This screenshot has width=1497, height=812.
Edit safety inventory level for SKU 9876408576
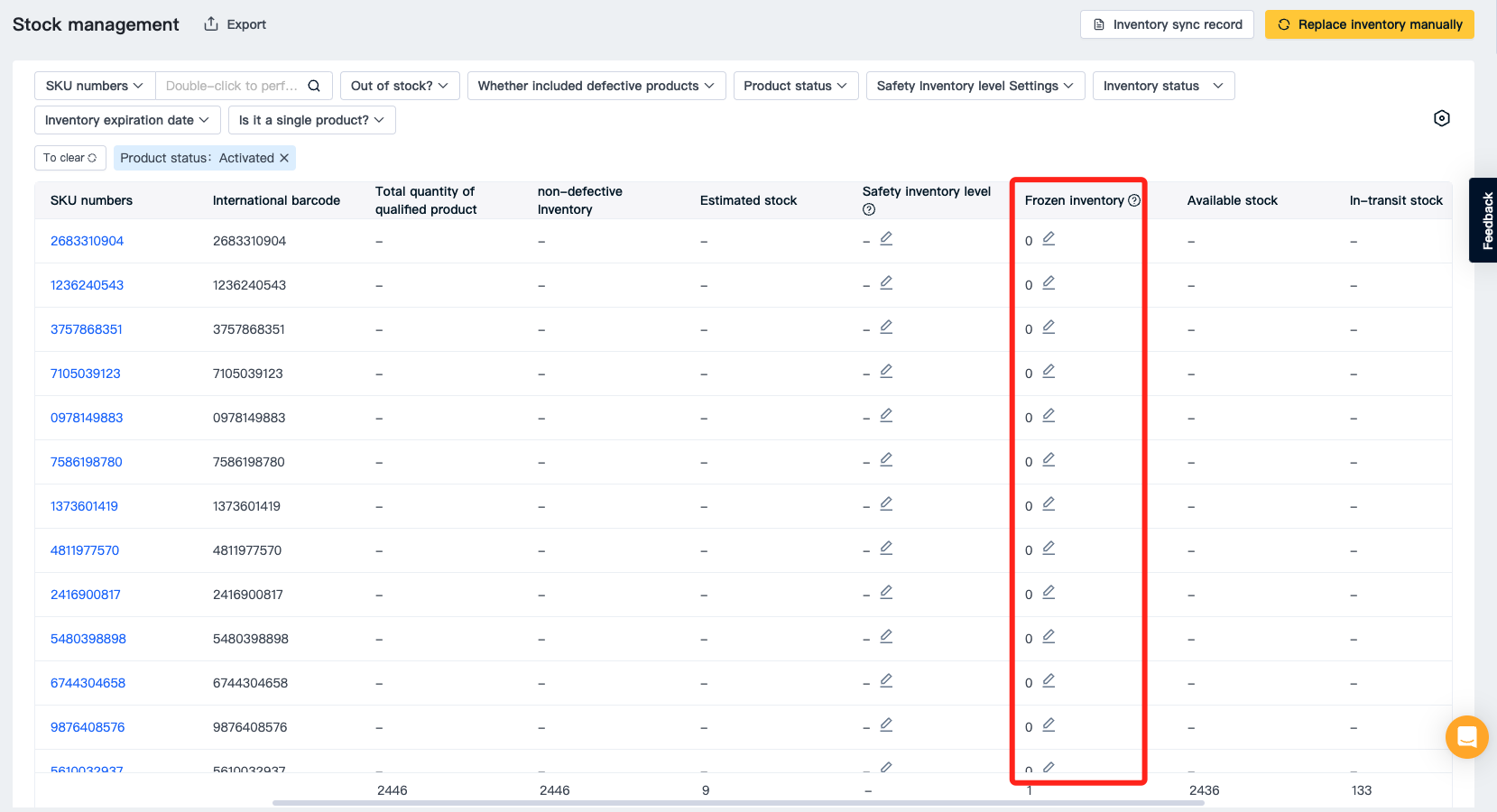click(x=886, y=725)
